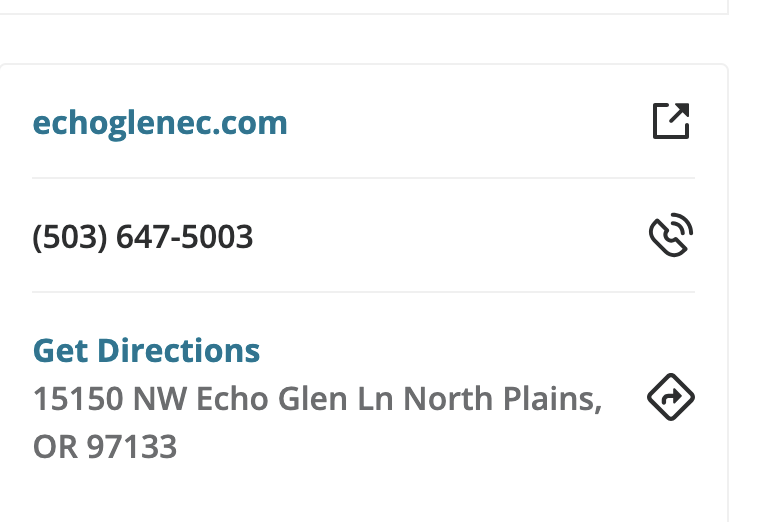
Task: Click the 647-5003 portion of the phone number
Action: point(185,237)
